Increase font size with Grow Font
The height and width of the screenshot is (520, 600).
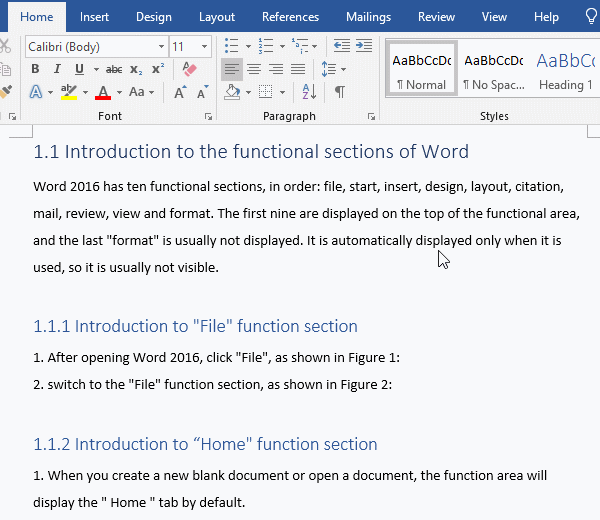click(180, 92)
